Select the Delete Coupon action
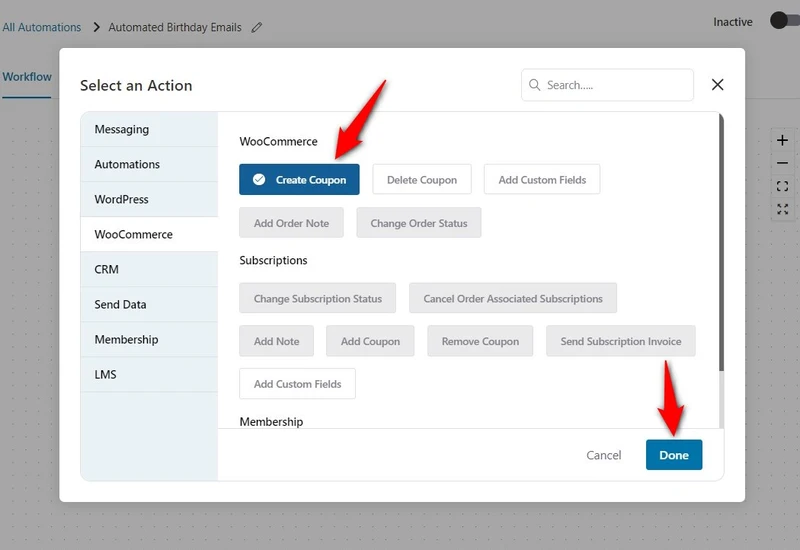Image resolution: width=800 pixels, height=550 pixels. click(x=422, y=180)
